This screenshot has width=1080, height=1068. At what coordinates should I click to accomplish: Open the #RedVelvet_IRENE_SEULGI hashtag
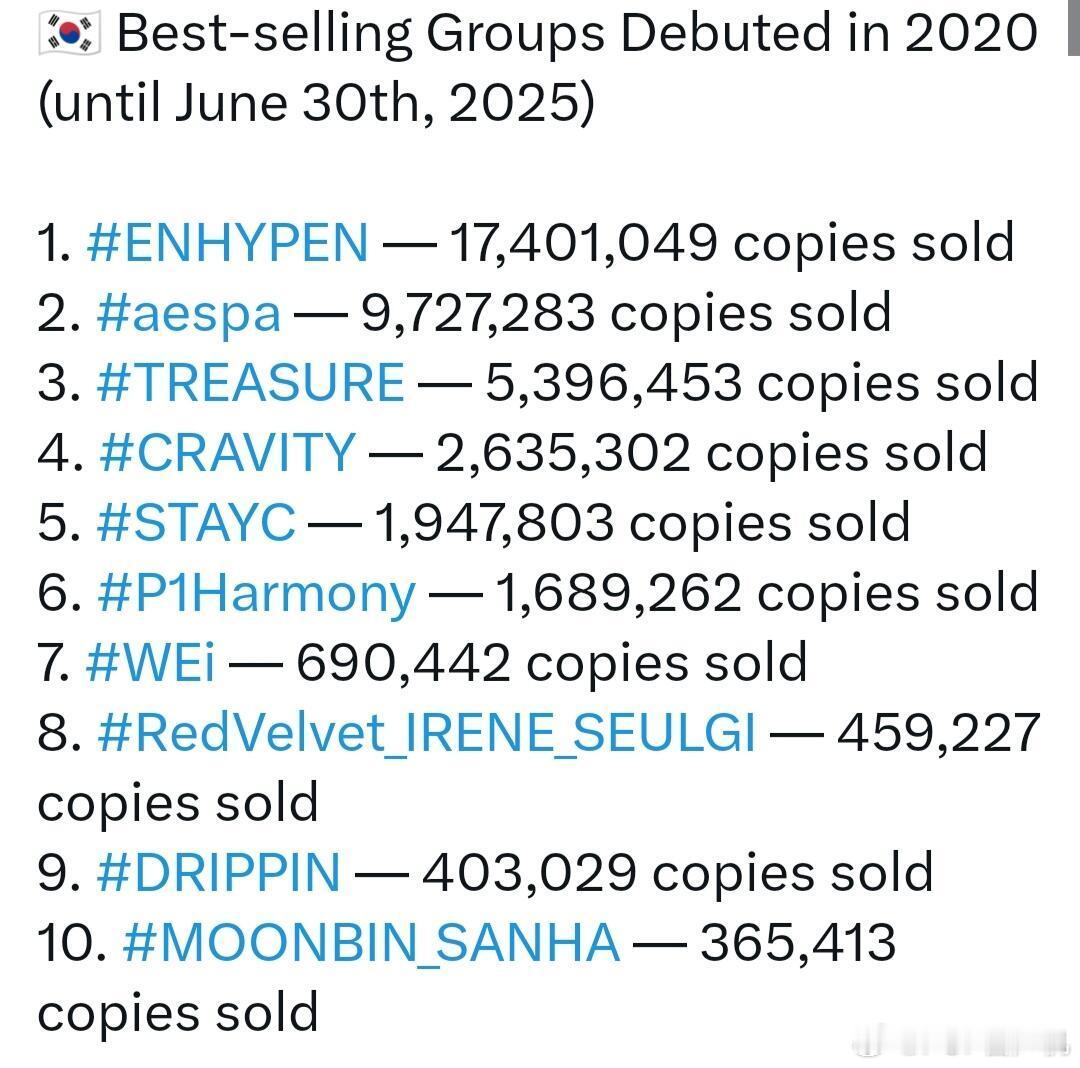click(x=426, y=733)
